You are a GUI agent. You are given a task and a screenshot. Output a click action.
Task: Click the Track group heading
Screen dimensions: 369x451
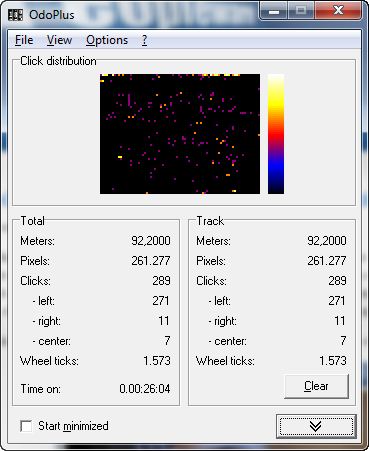coord(210,221)
